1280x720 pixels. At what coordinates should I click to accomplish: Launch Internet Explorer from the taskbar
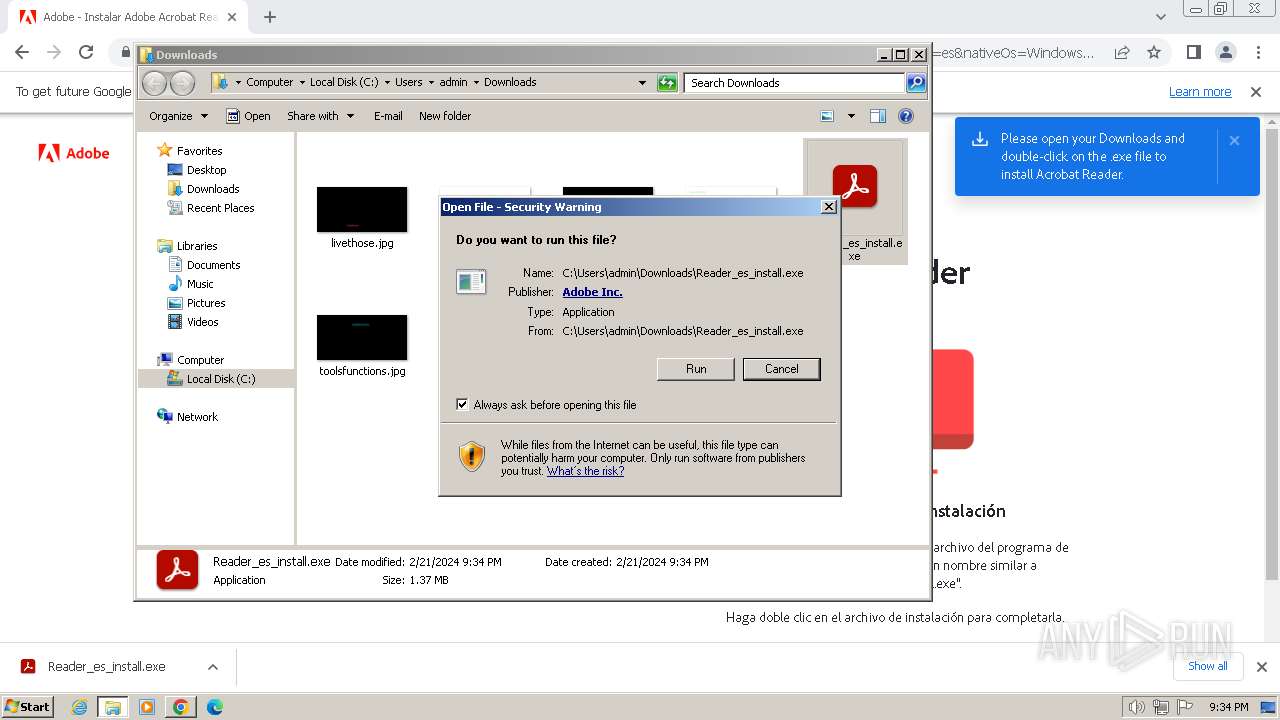coord(80,707)
